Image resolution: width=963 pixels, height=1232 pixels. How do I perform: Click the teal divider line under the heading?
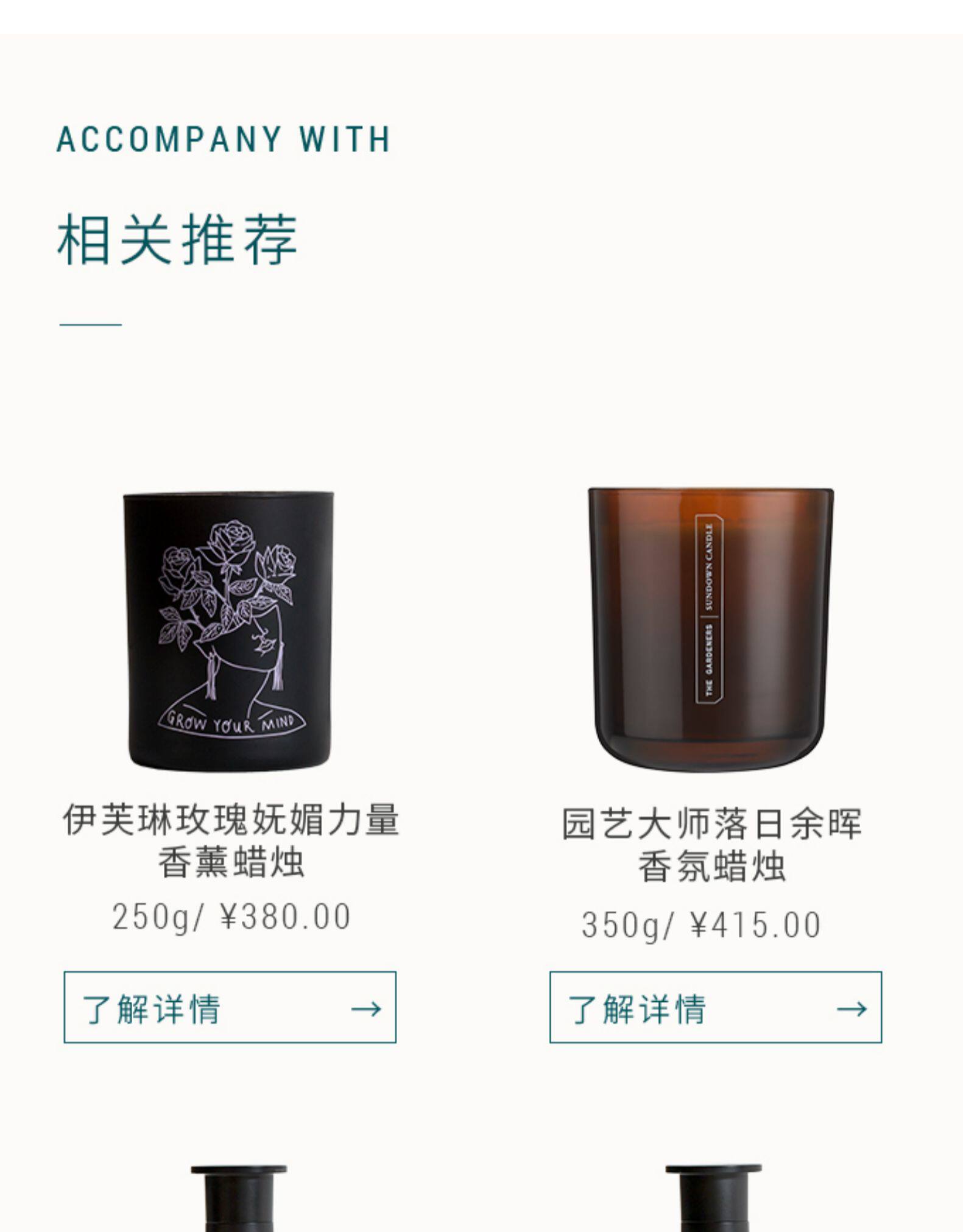(91, 325)
